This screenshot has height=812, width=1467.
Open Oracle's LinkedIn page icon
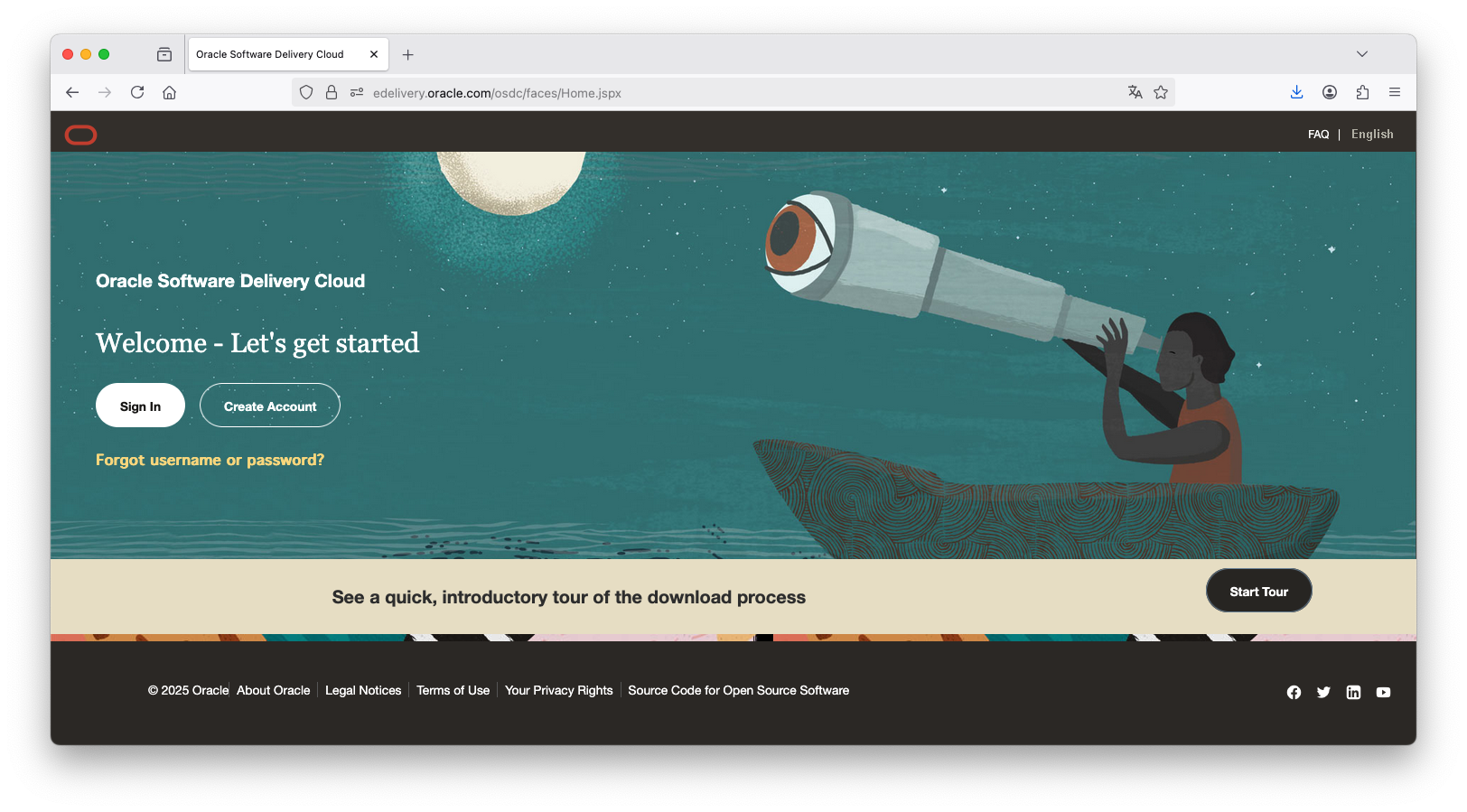(1353, 692)
